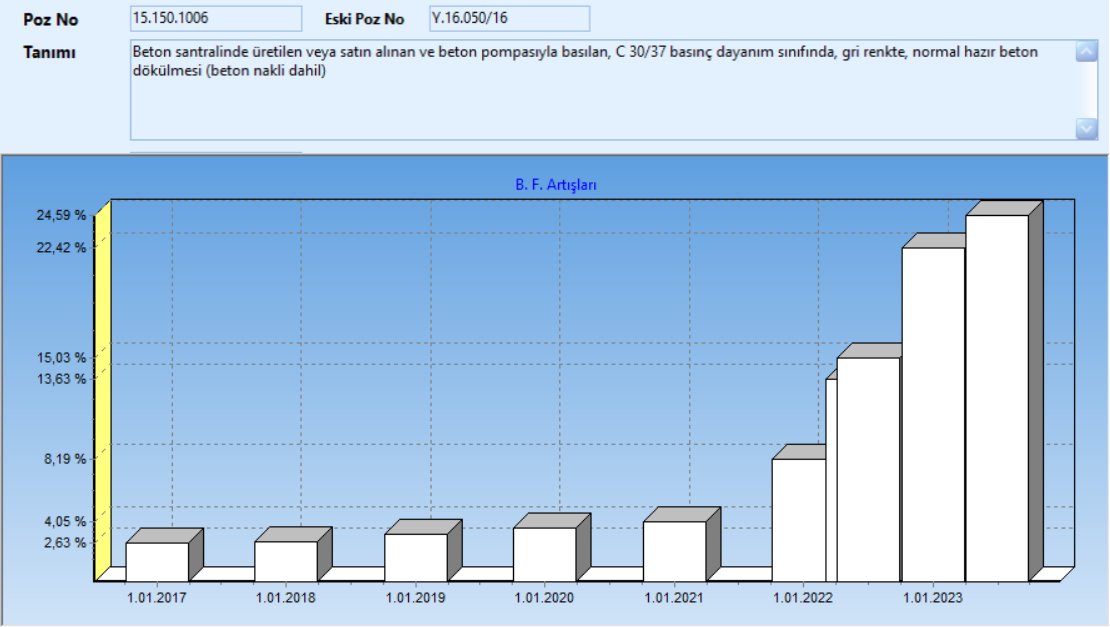Click the 8,19 % axis label
The height and width of the screenshot is (627, 1110).
point(65,459)
